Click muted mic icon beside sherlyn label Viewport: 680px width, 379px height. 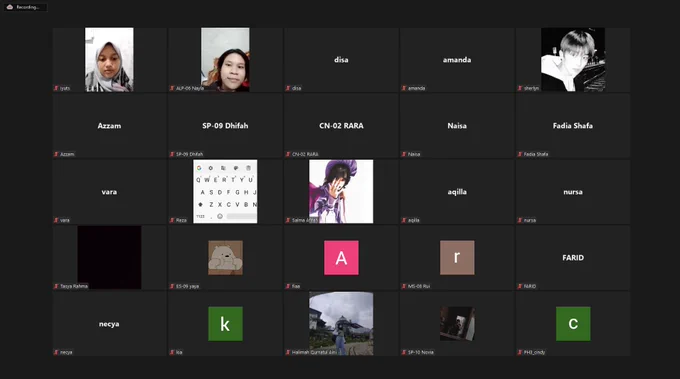coord(520,88)
